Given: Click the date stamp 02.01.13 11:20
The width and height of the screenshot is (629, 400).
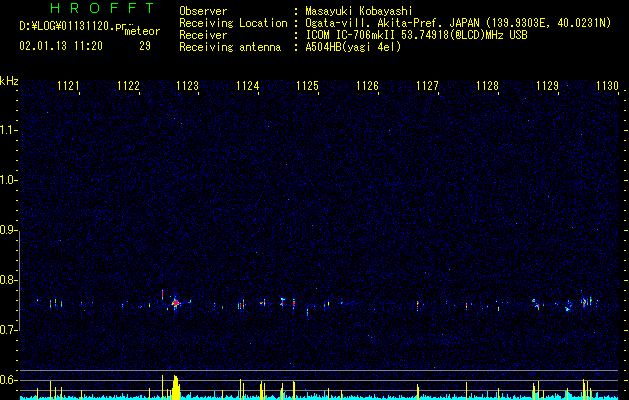Looking at the screenshot, I should [x=61, y=46].
